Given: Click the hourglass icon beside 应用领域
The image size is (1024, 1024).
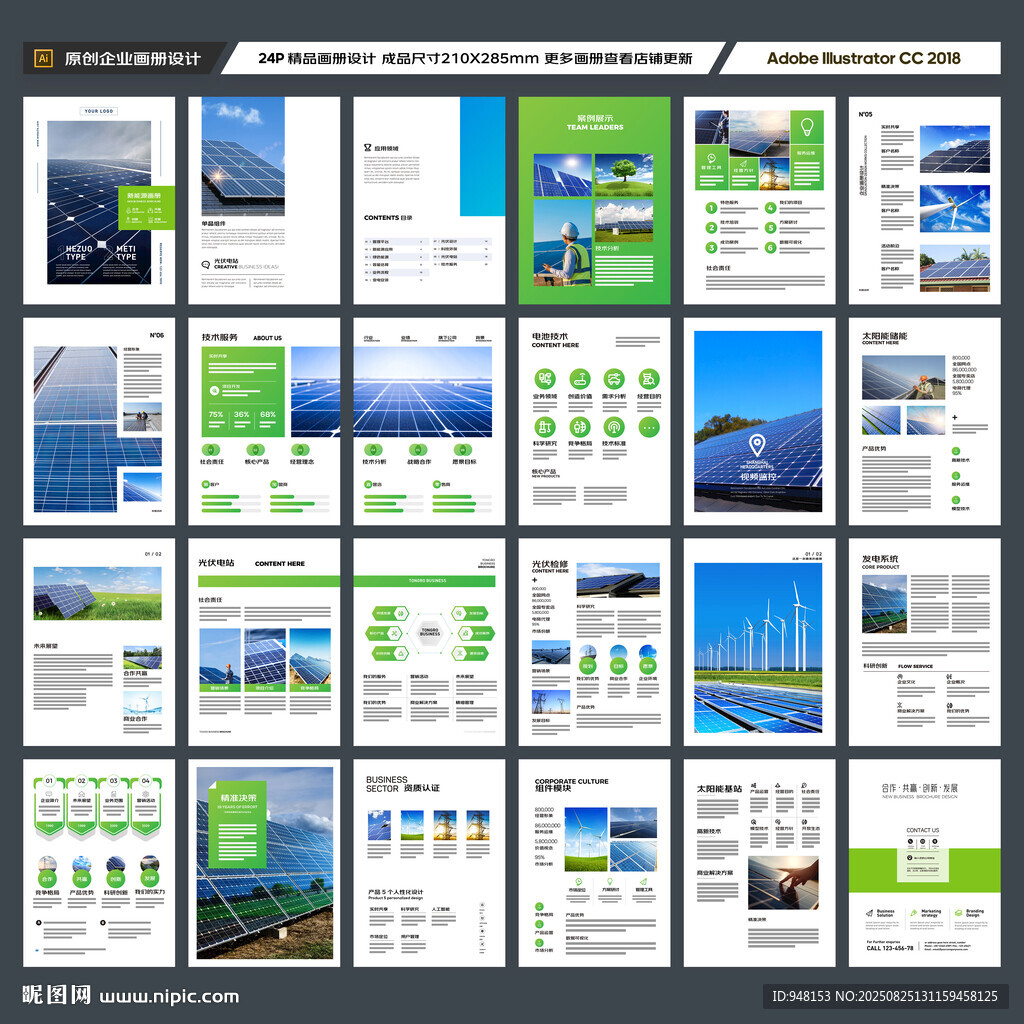Looking at the screenshot, I should pos(368,148).
